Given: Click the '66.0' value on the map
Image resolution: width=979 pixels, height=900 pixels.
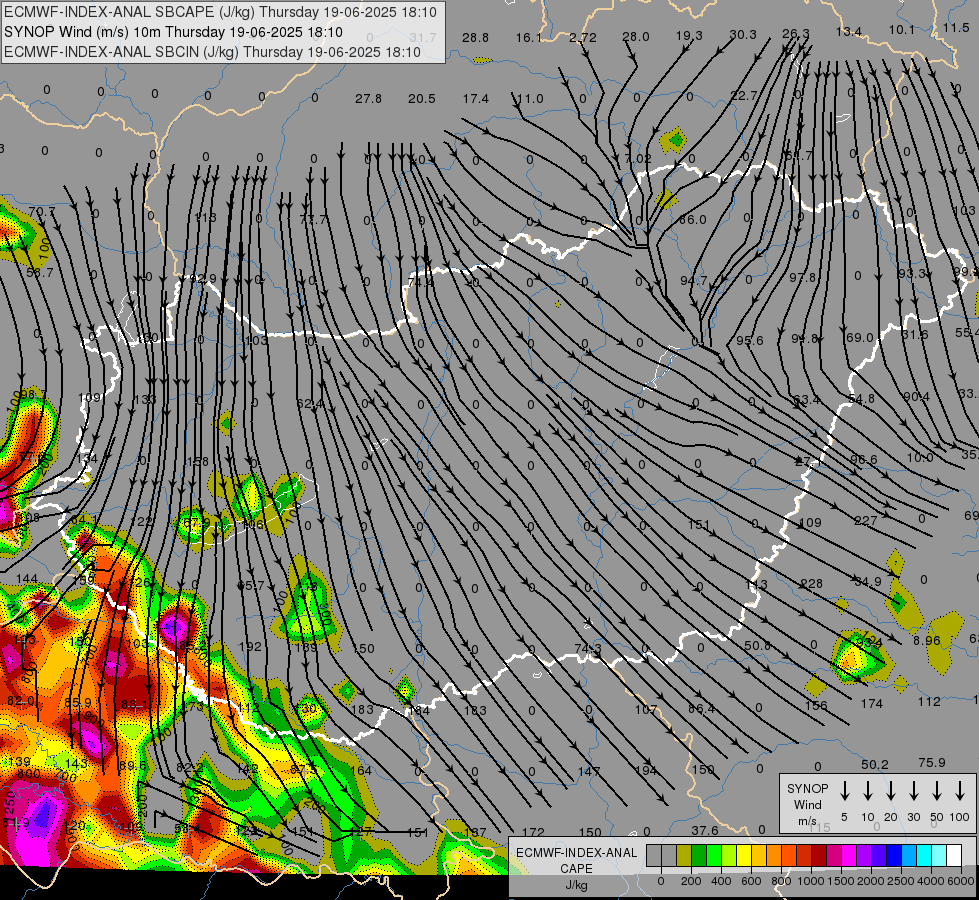Looking at the screenshot, I should pos(692,220).
